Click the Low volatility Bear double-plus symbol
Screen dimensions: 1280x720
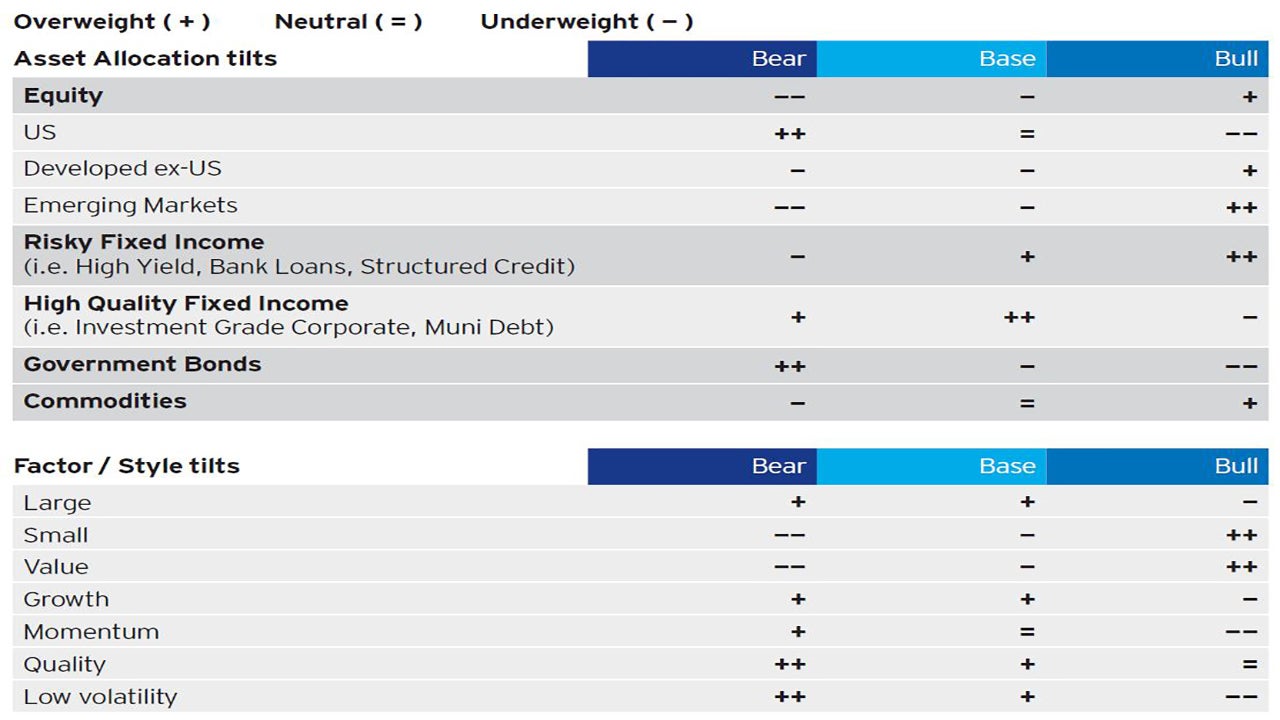point(790,697)
